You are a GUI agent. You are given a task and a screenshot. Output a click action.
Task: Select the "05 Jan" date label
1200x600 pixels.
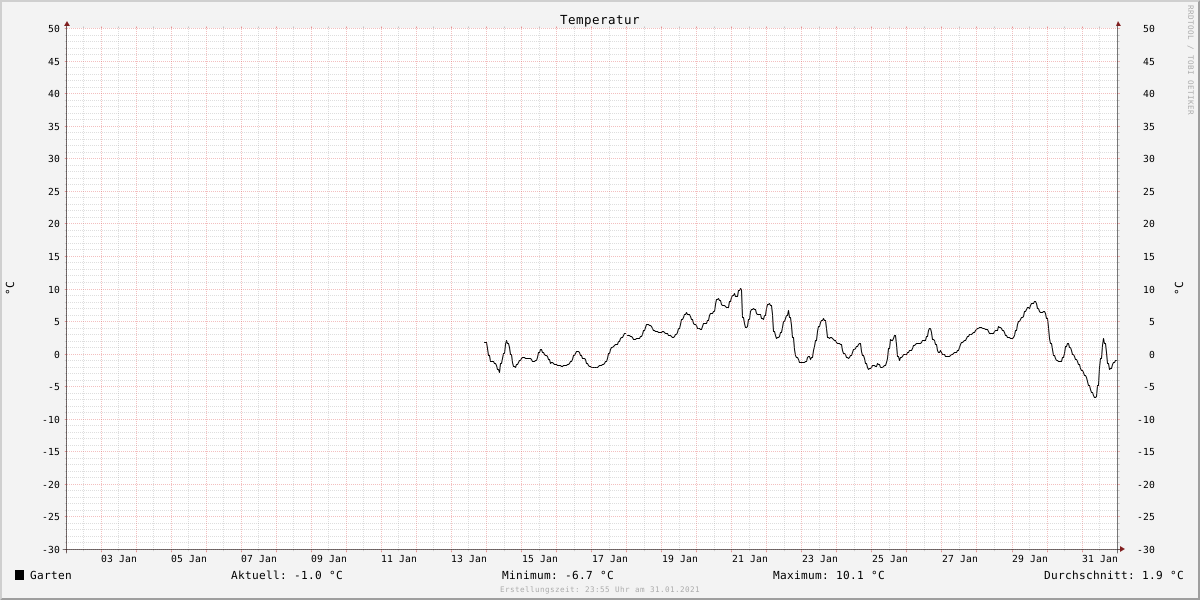pos(189,559)
